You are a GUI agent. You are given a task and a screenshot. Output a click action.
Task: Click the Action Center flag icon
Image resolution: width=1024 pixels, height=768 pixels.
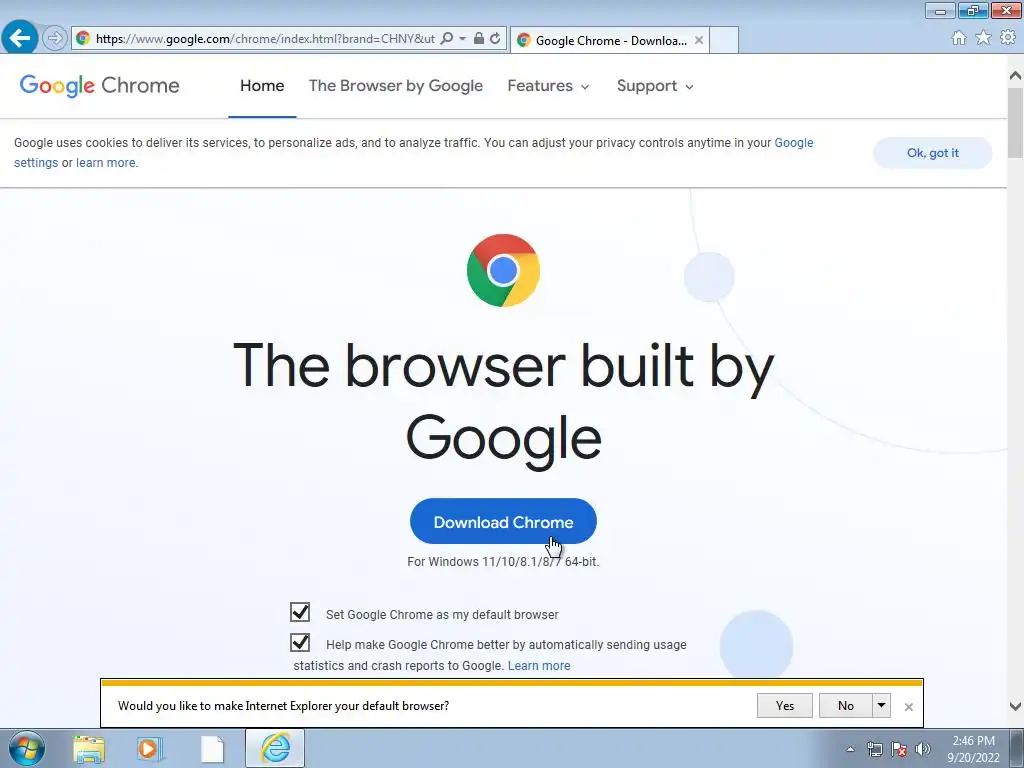(899, 749)
